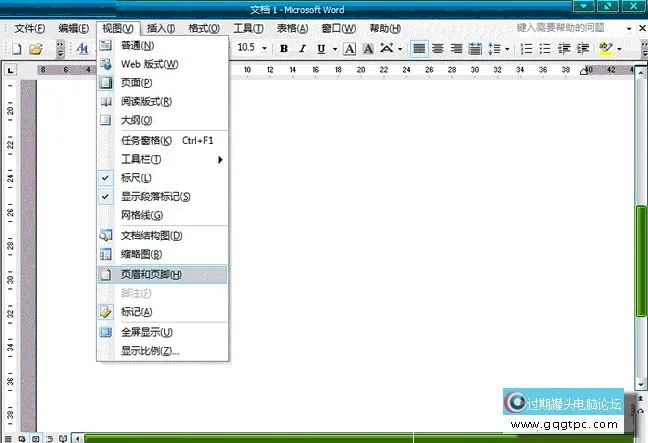The height and width of the screenshot is (443, 648).
Task: Open the help question box dropdown arrow
Action: tap(629, 28)
